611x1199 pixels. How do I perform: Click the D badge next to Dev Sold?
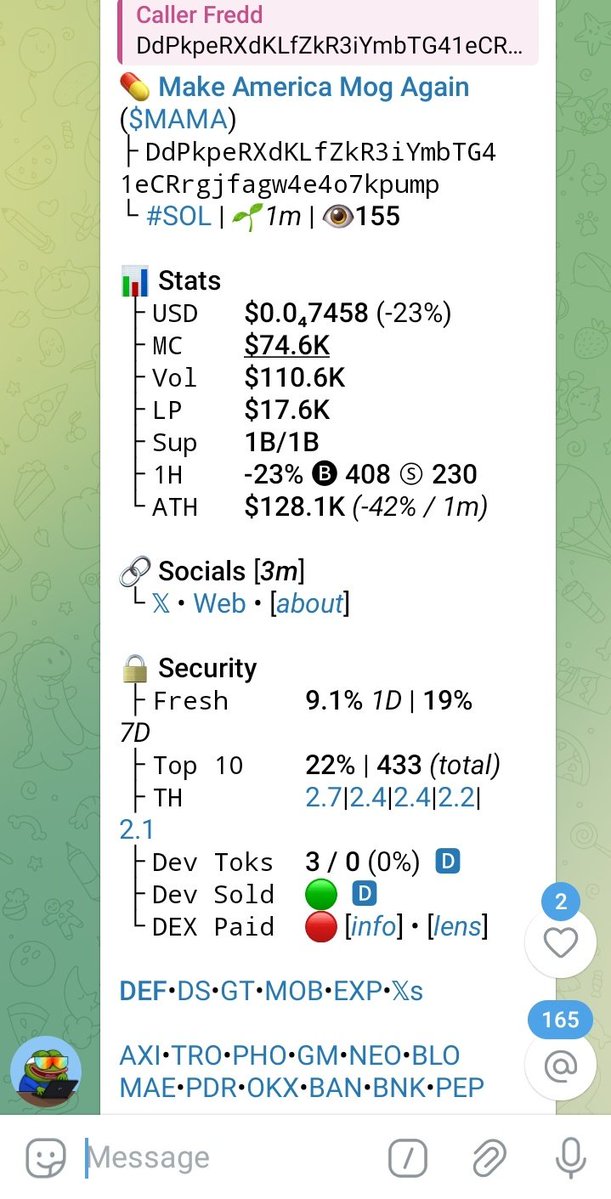(365, 894)
